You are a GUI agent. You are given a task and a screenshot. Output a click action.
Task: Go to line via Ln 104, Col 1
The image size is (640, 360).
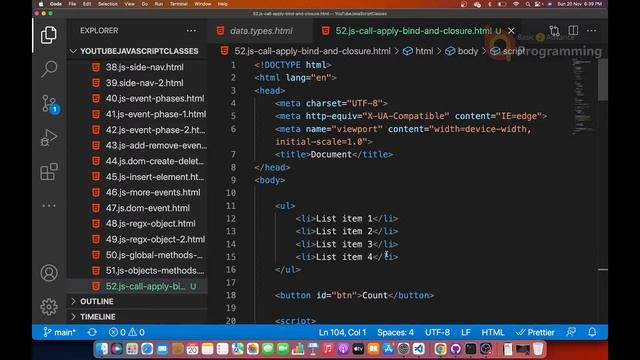click(x=342, y=332)
